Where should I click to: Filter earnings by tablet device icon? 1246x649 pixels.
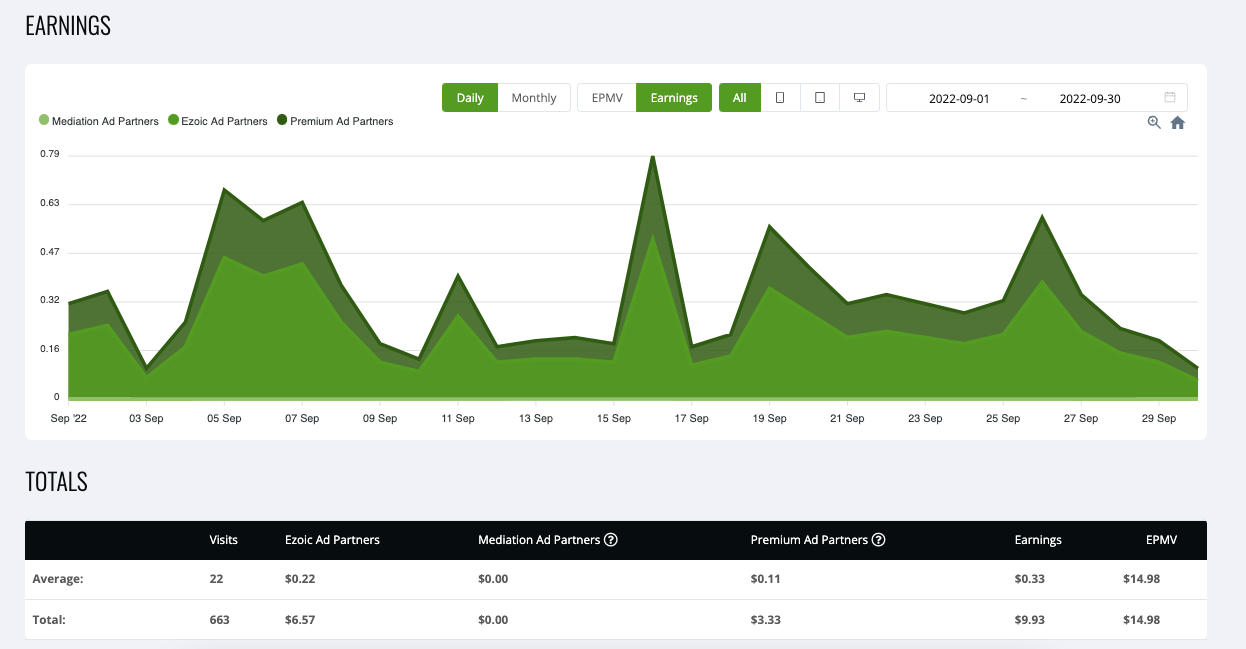pos(820,98)
